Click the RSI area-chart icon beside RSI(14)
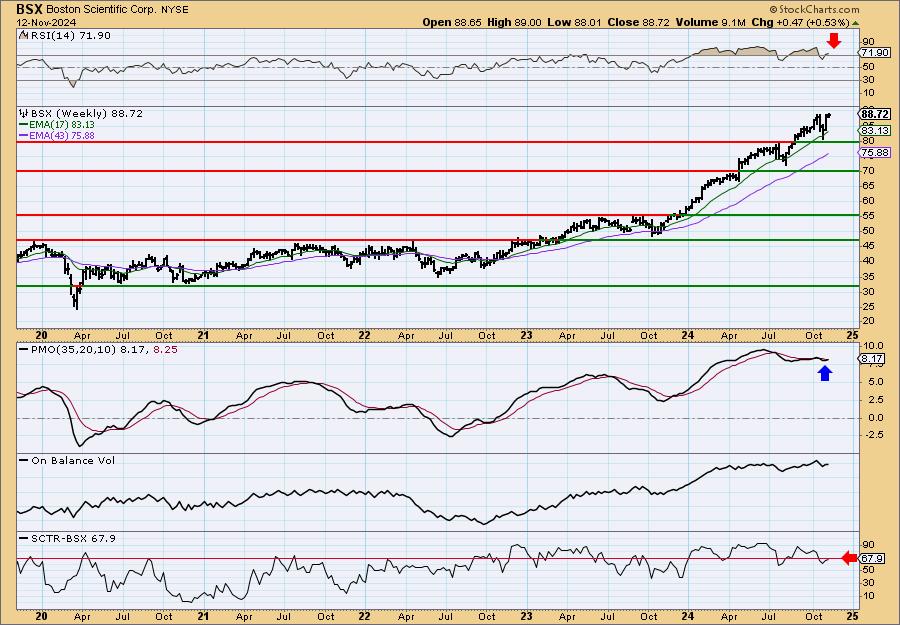The height and width of the screenshot is (625, 900). pos(22,36)
